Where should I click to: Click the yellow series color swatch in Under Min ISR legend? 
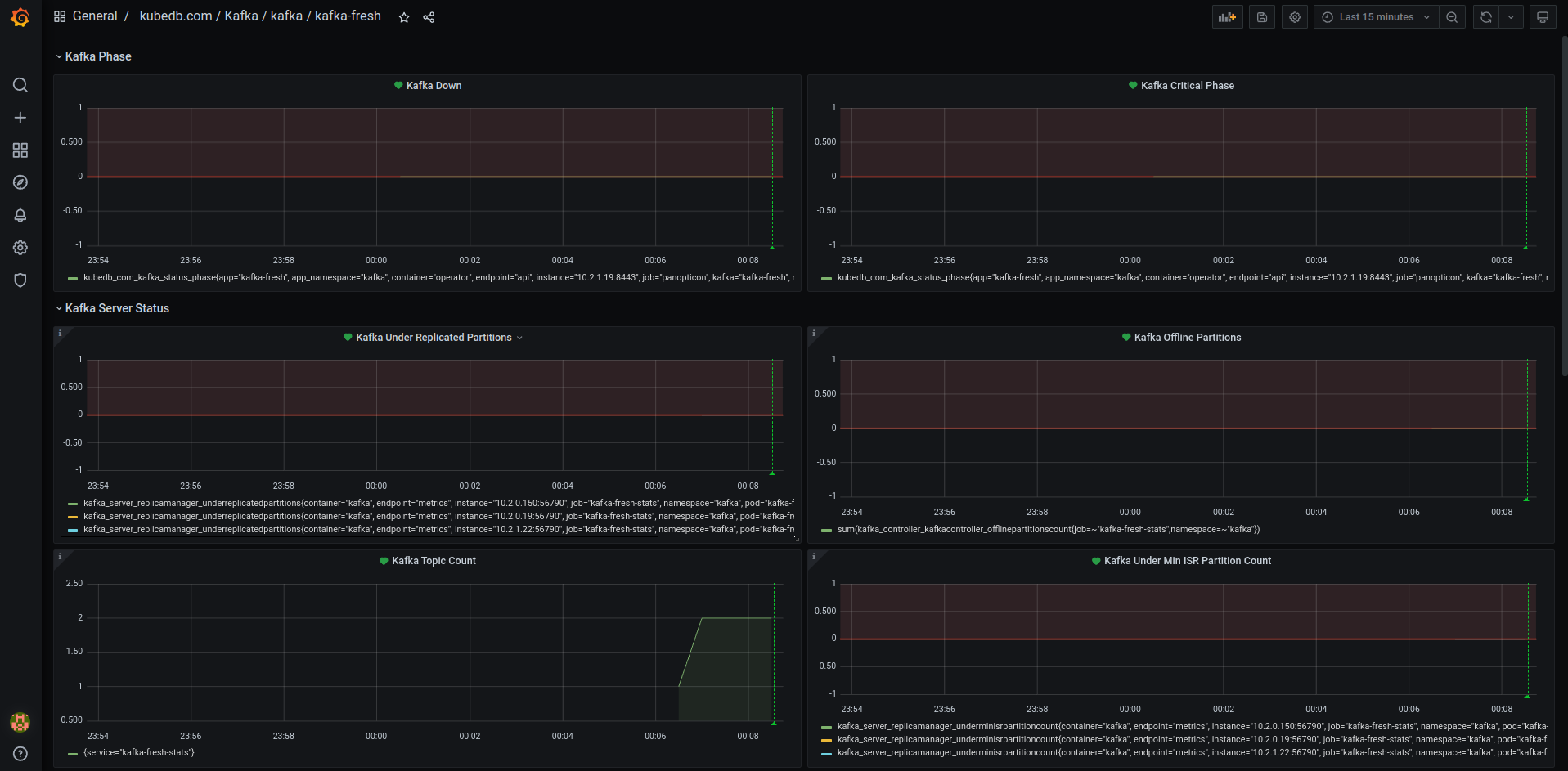tap(824, 739)
